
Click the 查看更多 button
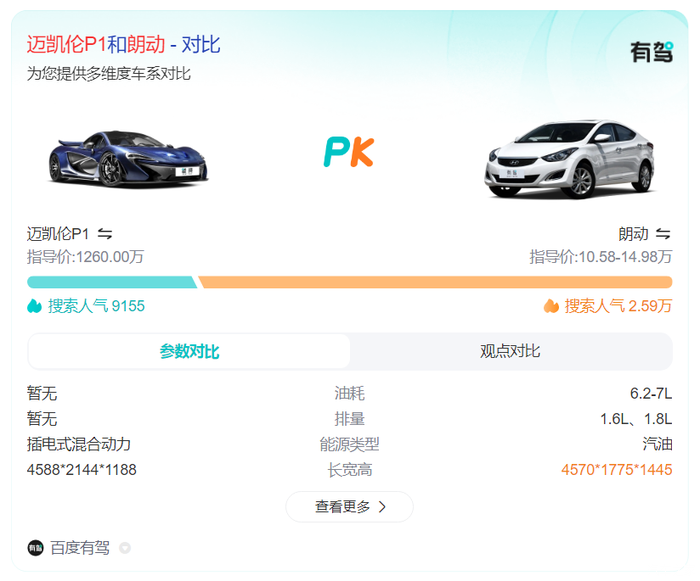pyautogui.click(x=350, y=507)
